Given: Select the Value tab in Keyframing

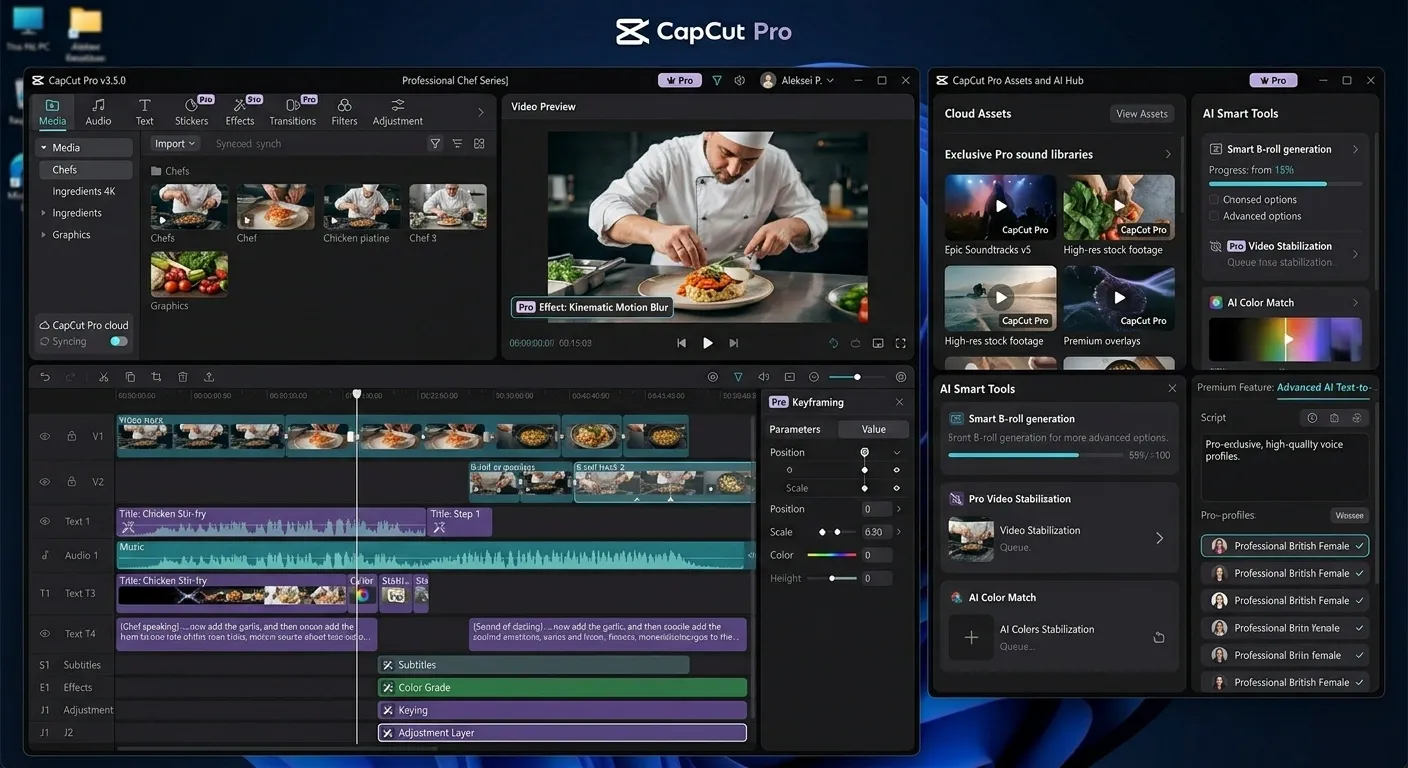Looking at the screenshot, I should click(x=873, y=429).
